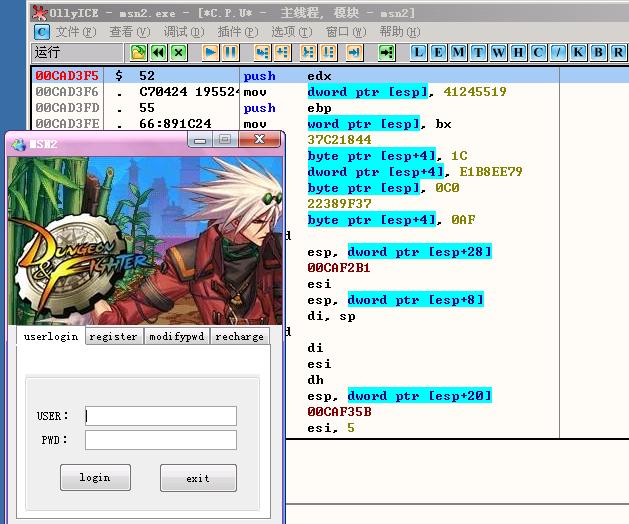Click the 运行 status label
This screenshot has height=524, width=629.
47,52
